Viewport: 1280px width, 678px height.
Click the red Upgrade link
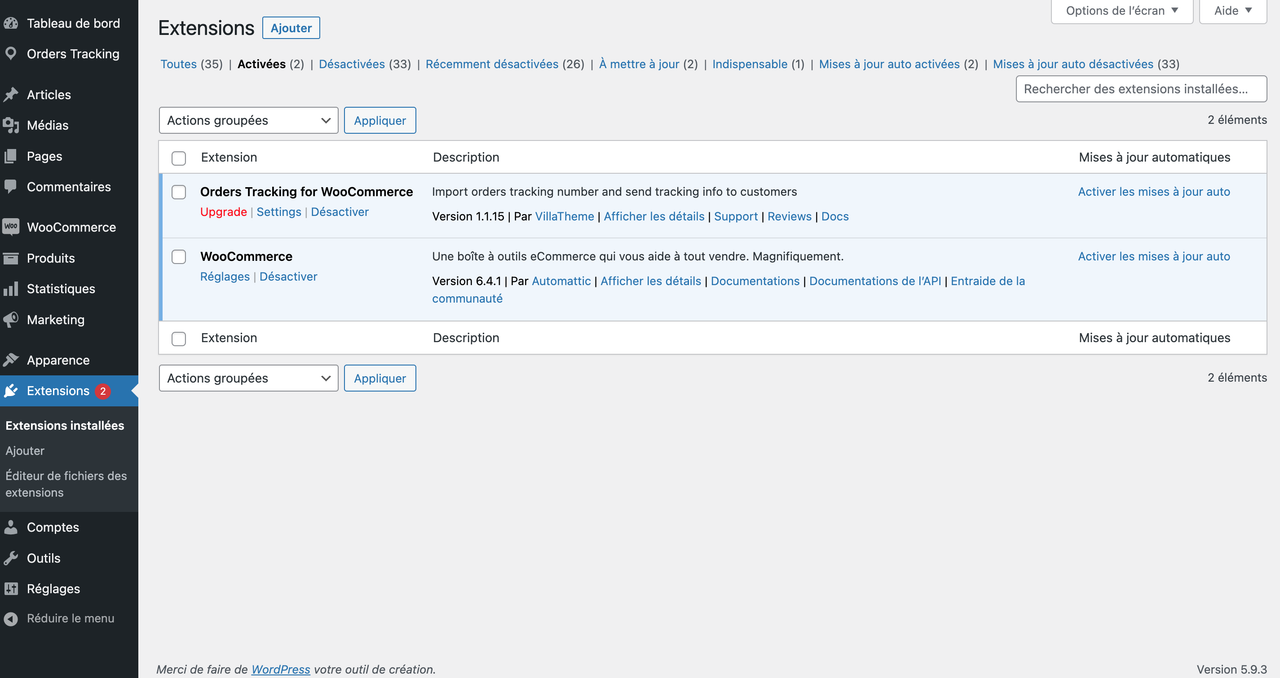tap(223, 212)
